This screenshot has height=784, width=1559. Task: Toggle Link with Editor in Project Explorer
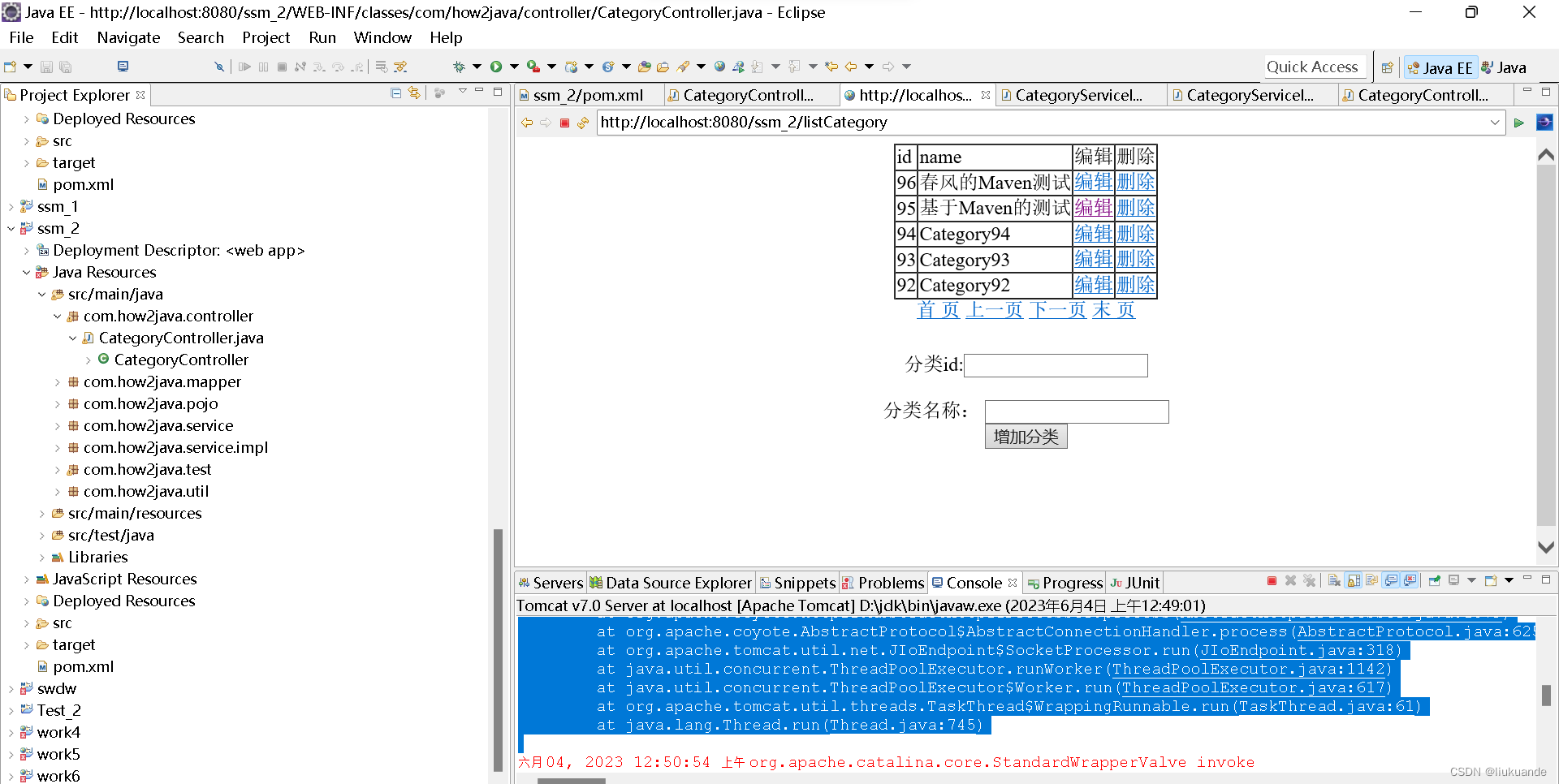[x=415, y=93]
